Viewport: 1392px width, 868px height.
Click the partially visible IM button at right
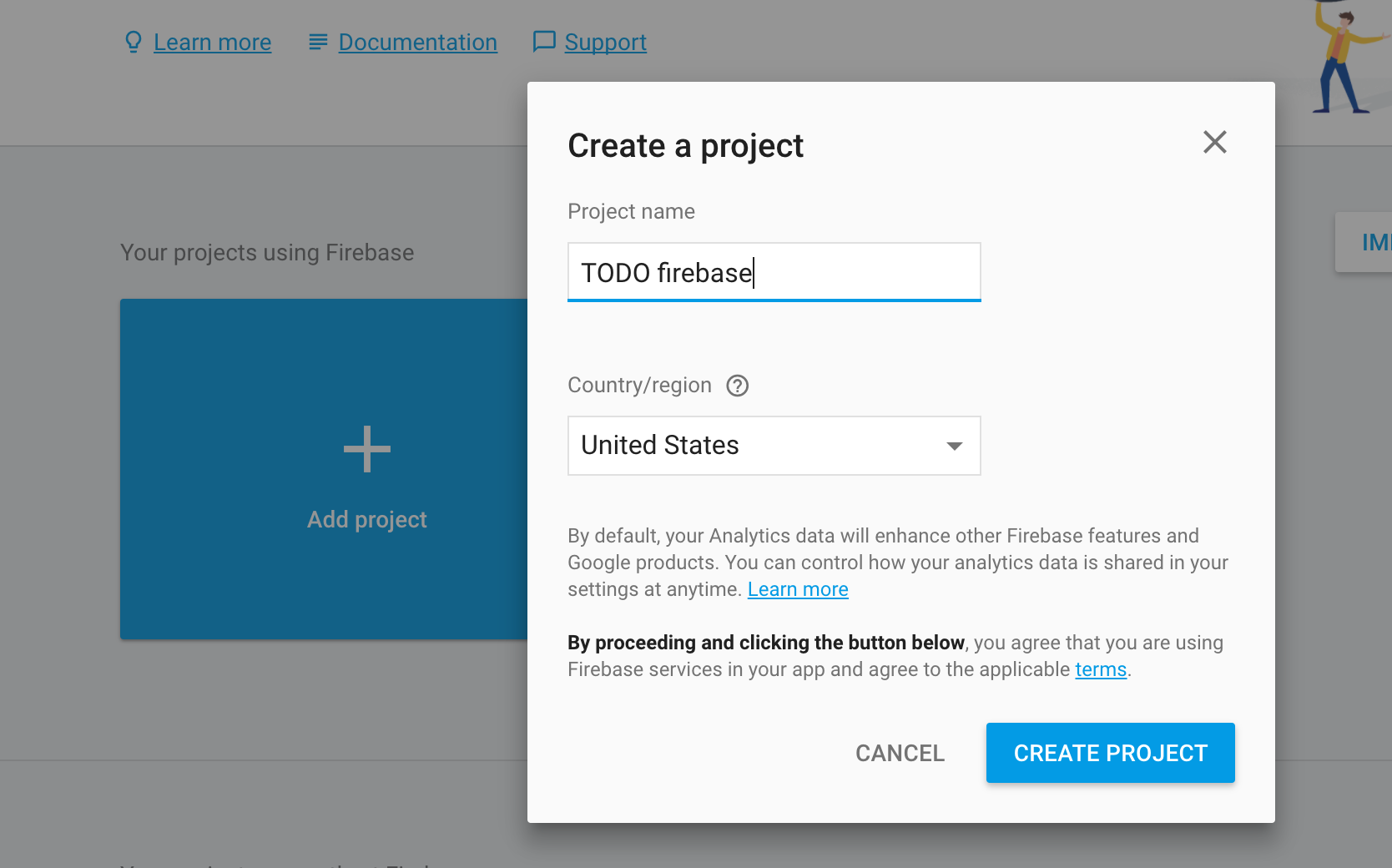(x=1365, y=242)
